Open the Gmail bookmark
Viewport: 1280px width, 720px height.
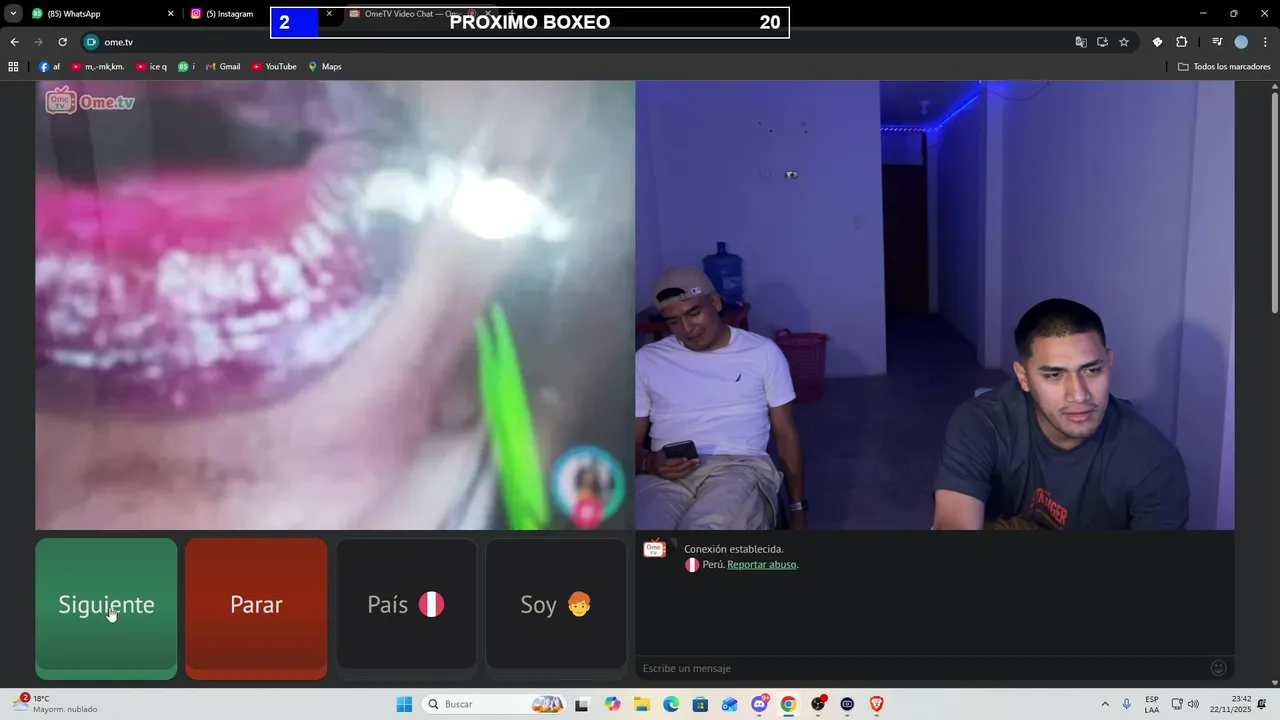[223, 67]
